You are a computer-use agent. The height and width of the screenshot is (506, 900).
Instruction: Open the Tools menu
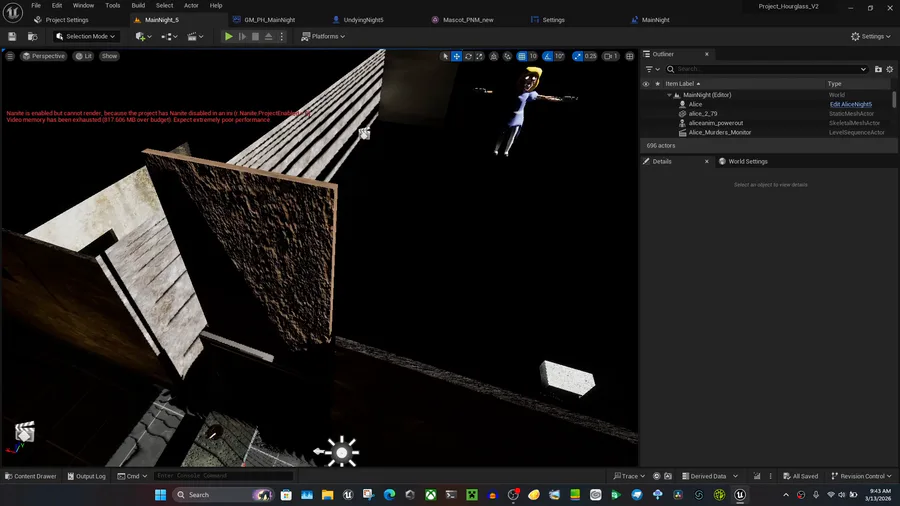coord(112,5)
